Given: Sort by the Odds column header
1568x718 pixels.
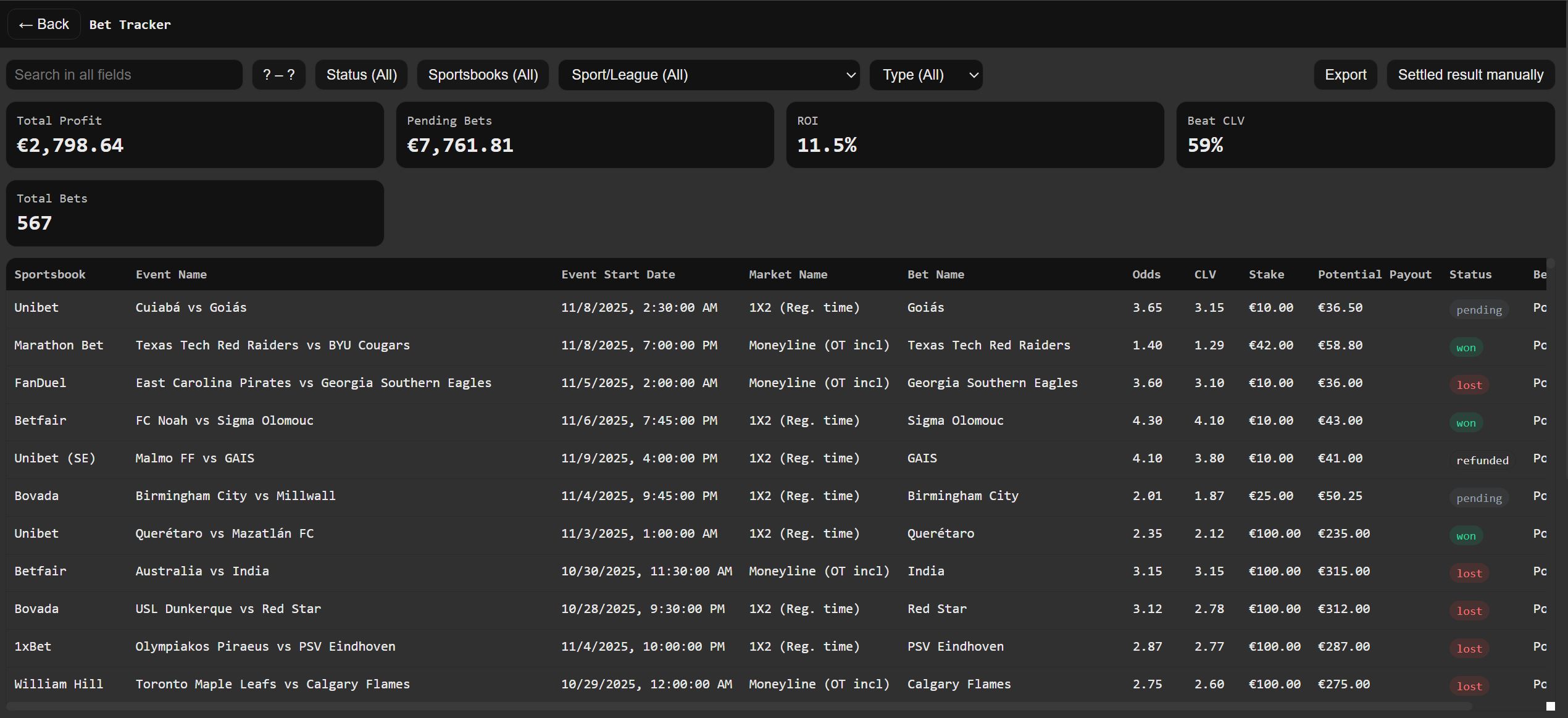Looking at the screenshot, I should point(1146,275).
